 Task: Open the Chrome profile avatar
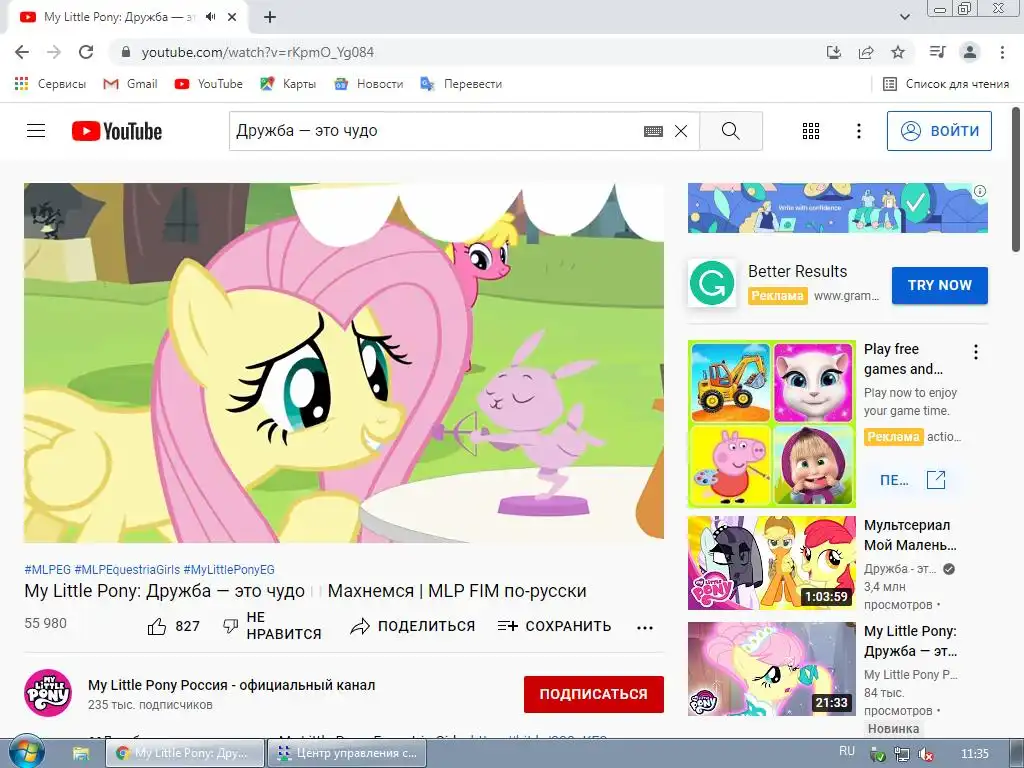point(970,52)
